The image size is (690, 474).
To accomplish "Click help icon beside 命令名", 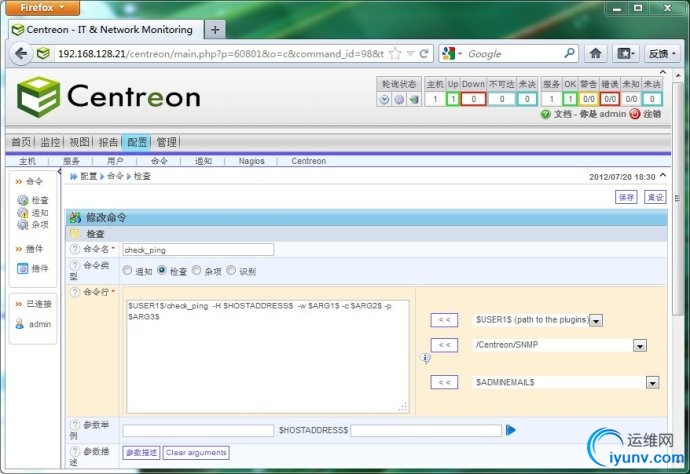I will point(75,249).
